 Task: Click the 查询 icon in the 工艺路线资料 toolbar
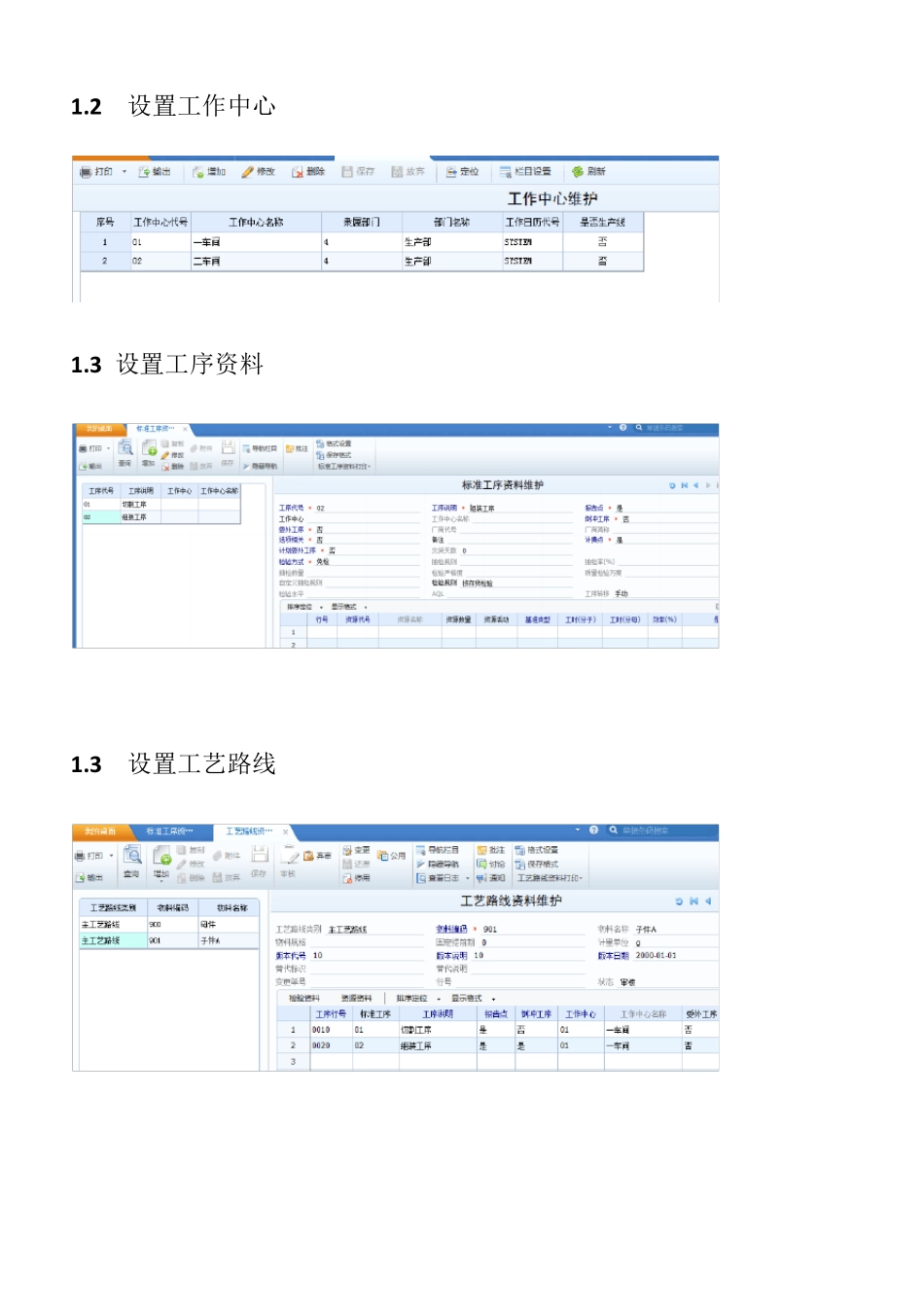click(131, 862)
